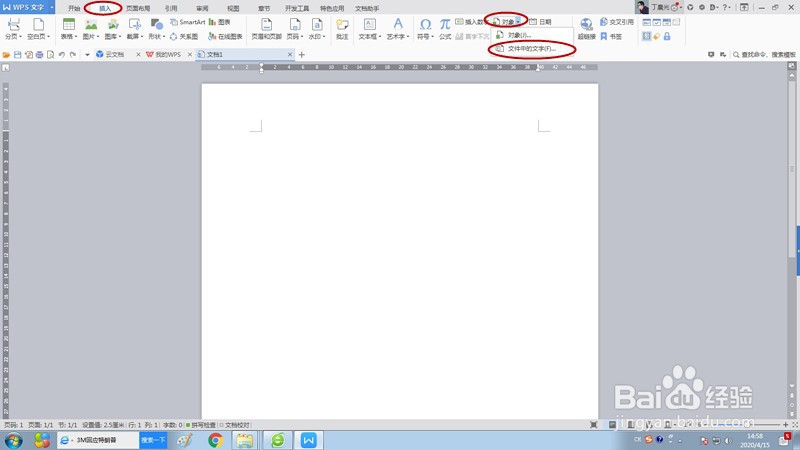Redo the last action
The image size is (800, 450).
[x=73, y=55]
